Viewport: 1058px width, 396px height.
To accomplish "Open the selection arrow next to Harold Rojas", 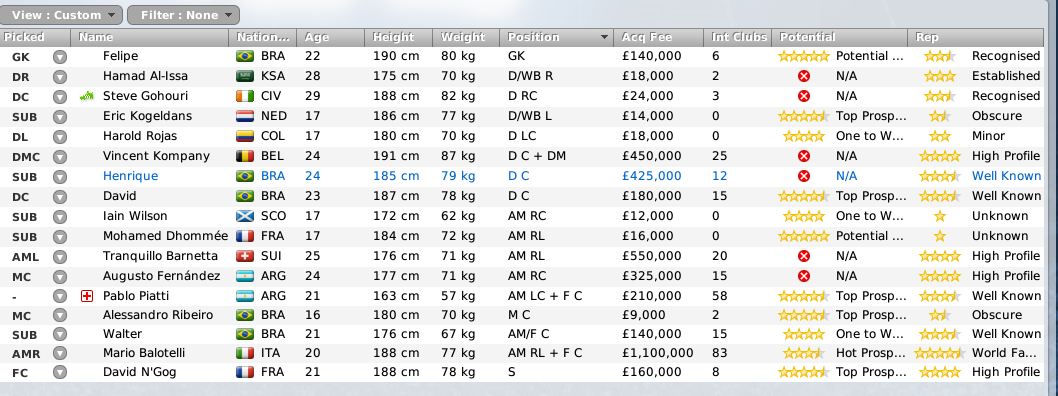I will [x=60, y=136].
